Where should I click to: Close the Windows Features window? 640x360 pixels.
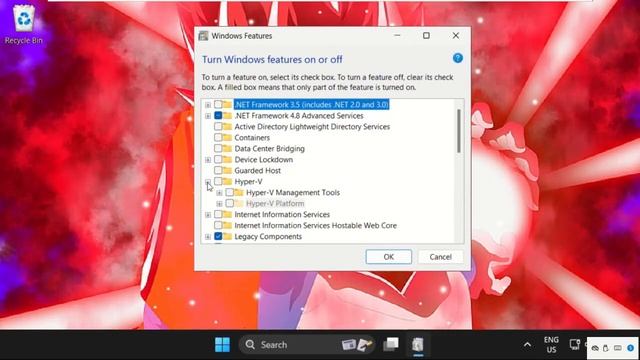point(456,36)
